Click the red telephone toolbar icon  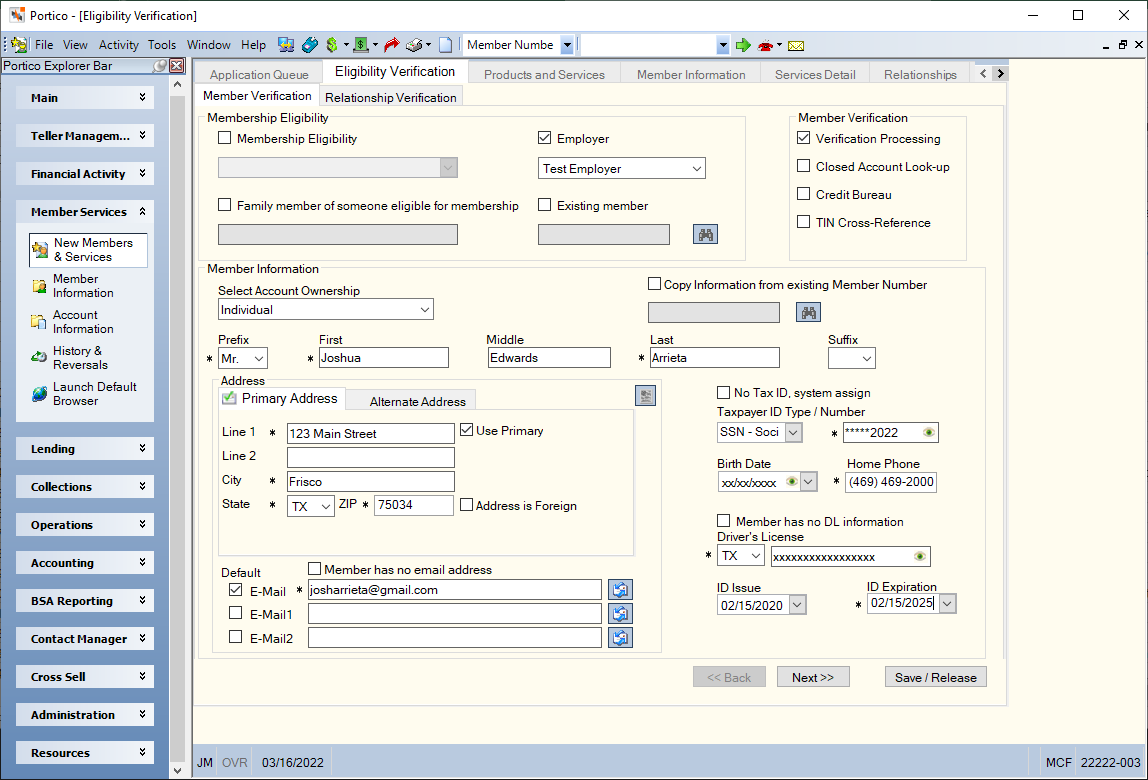pyautogui.click(x=765, y=45)
